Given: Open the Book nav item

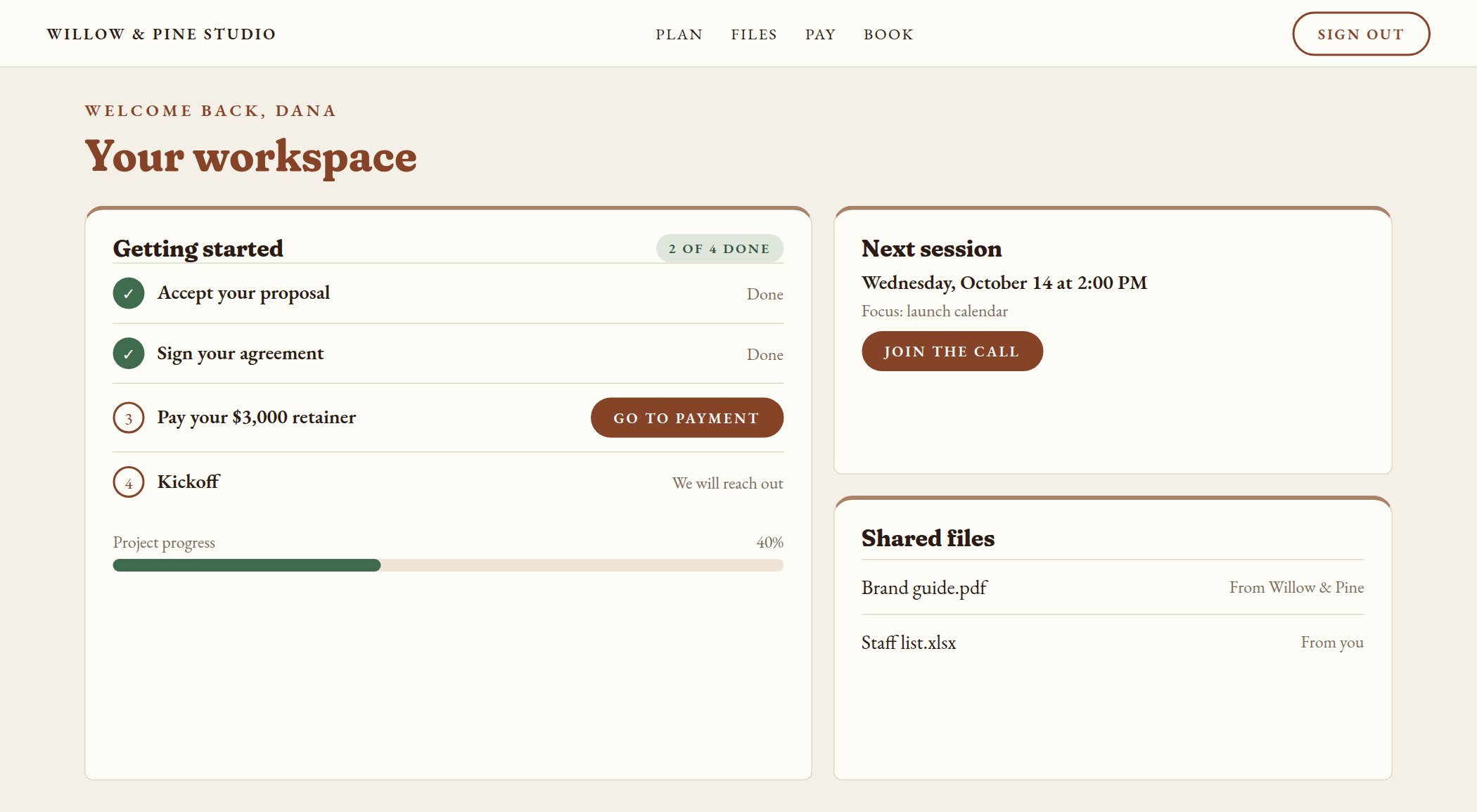Looking at the screenshot, I should coord(888,34).
